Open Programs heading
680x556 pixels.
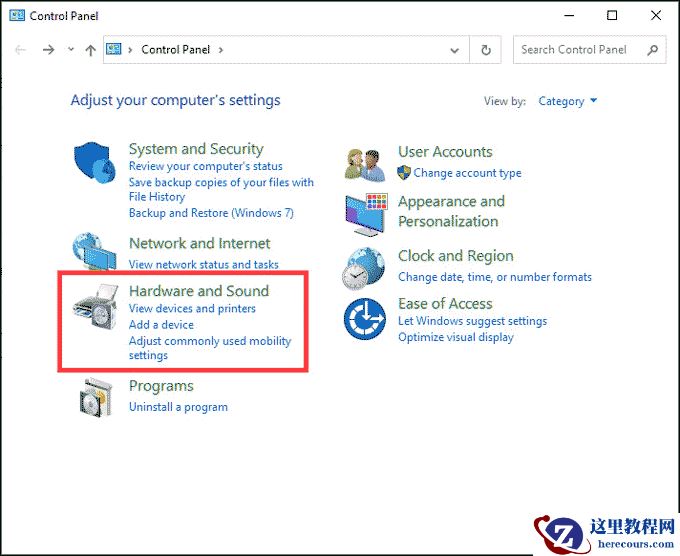click(x=161, y=386)
